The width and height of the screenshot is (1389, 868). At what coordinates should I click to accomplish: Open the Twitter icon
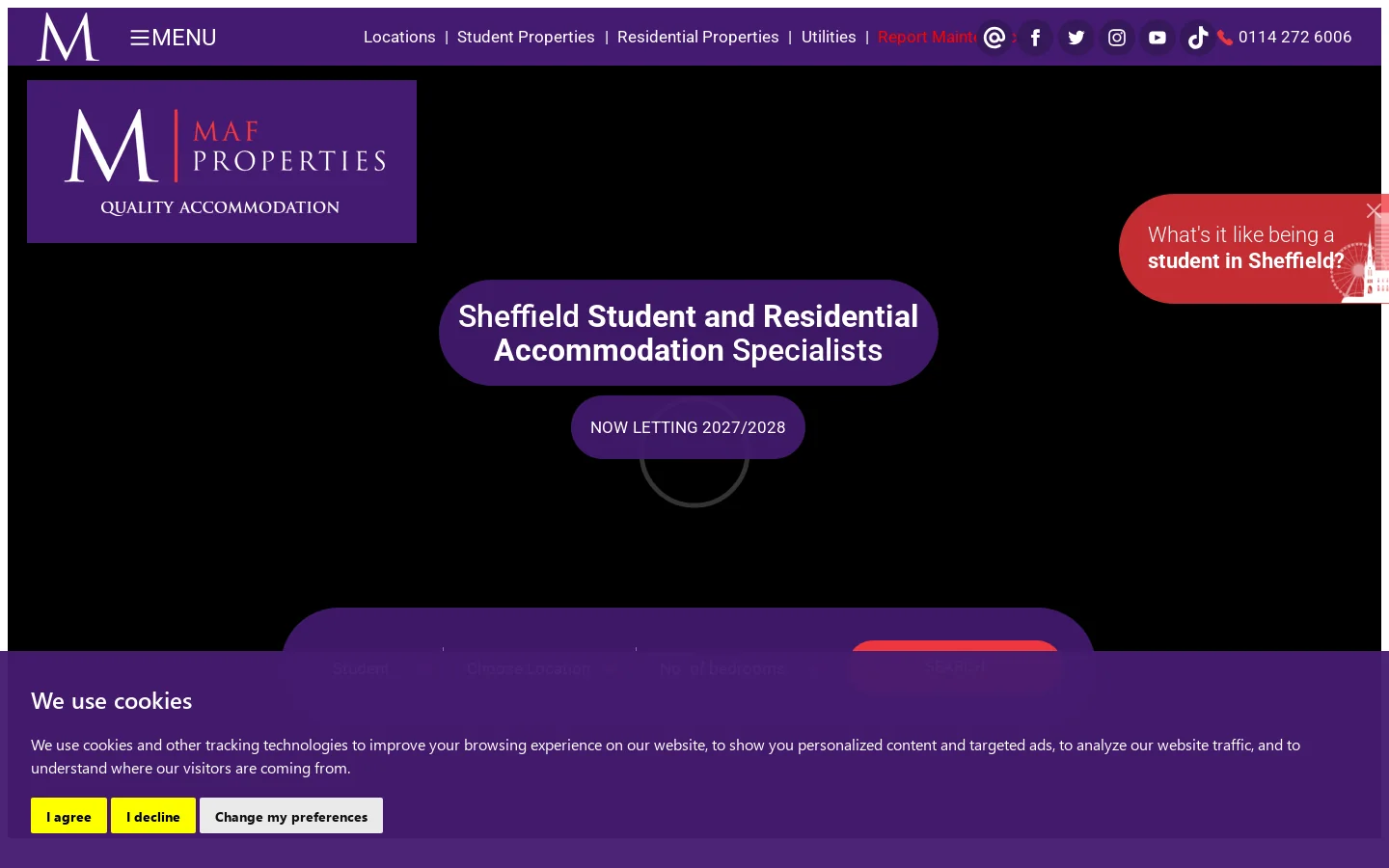(x=1076, y=38)
